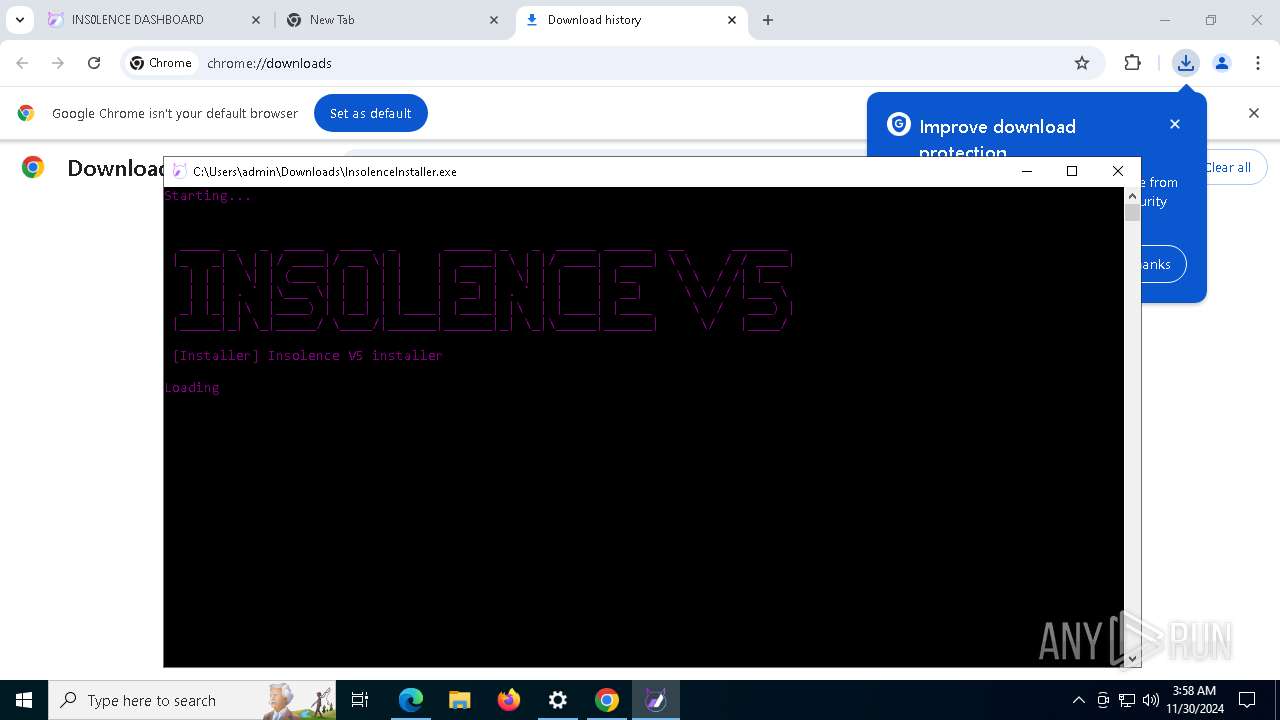Expand the tab search dropdown

pyautogui.click(x=19, y=20)
